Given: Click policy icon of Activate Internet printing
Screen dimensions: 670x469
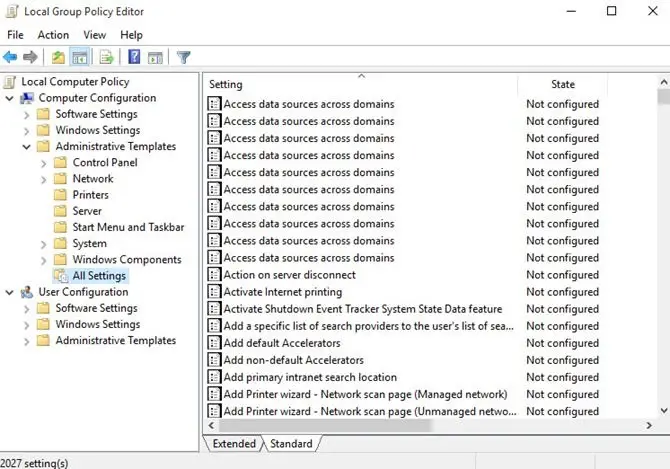Looking at the screenshot, I should tap(214, 292).
